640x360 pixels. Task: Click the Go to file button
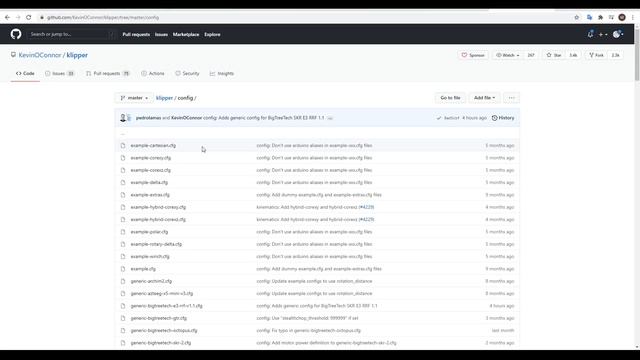[450, 98]
